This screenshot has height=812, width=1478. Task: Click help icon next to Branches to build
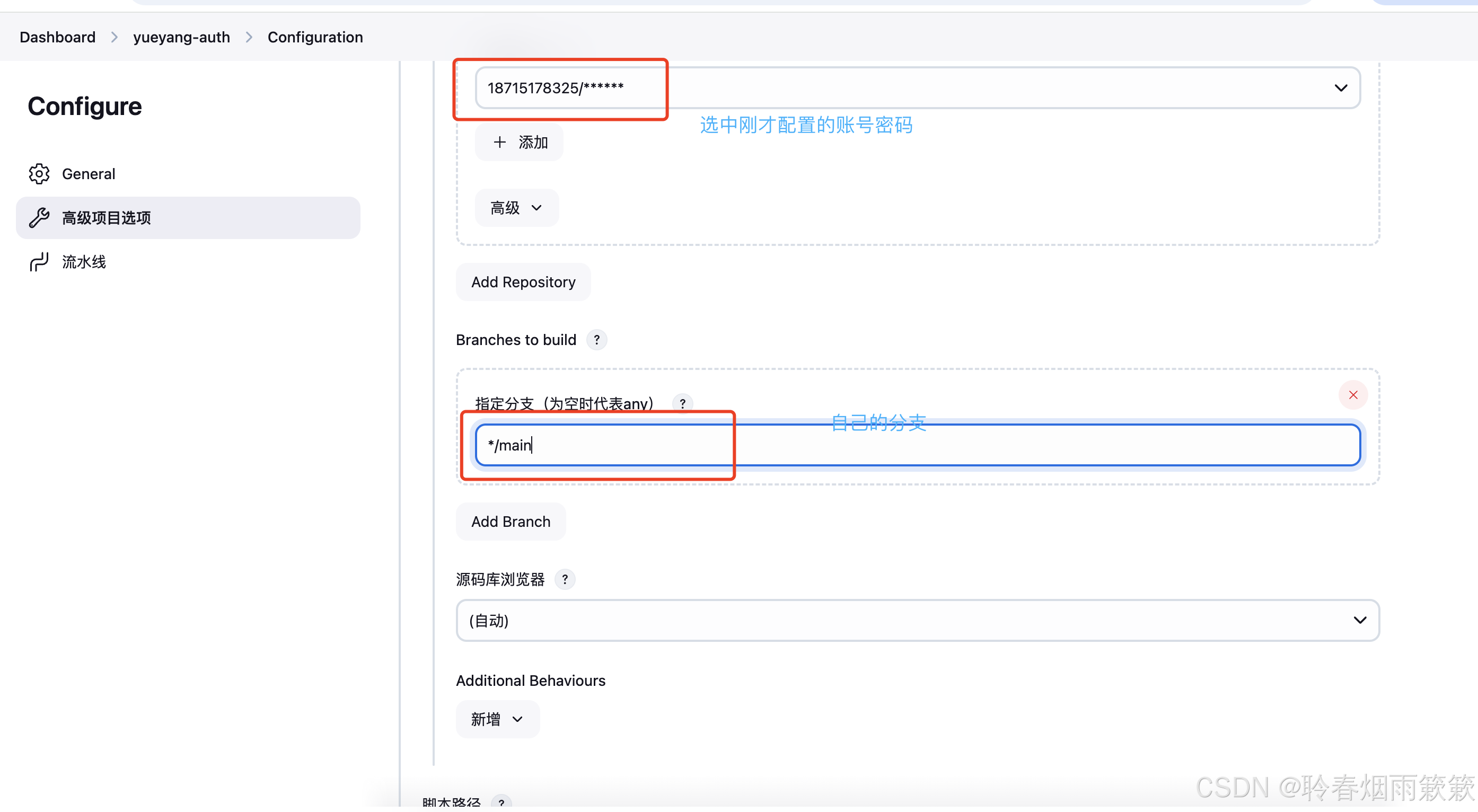(x=597, y=340)
